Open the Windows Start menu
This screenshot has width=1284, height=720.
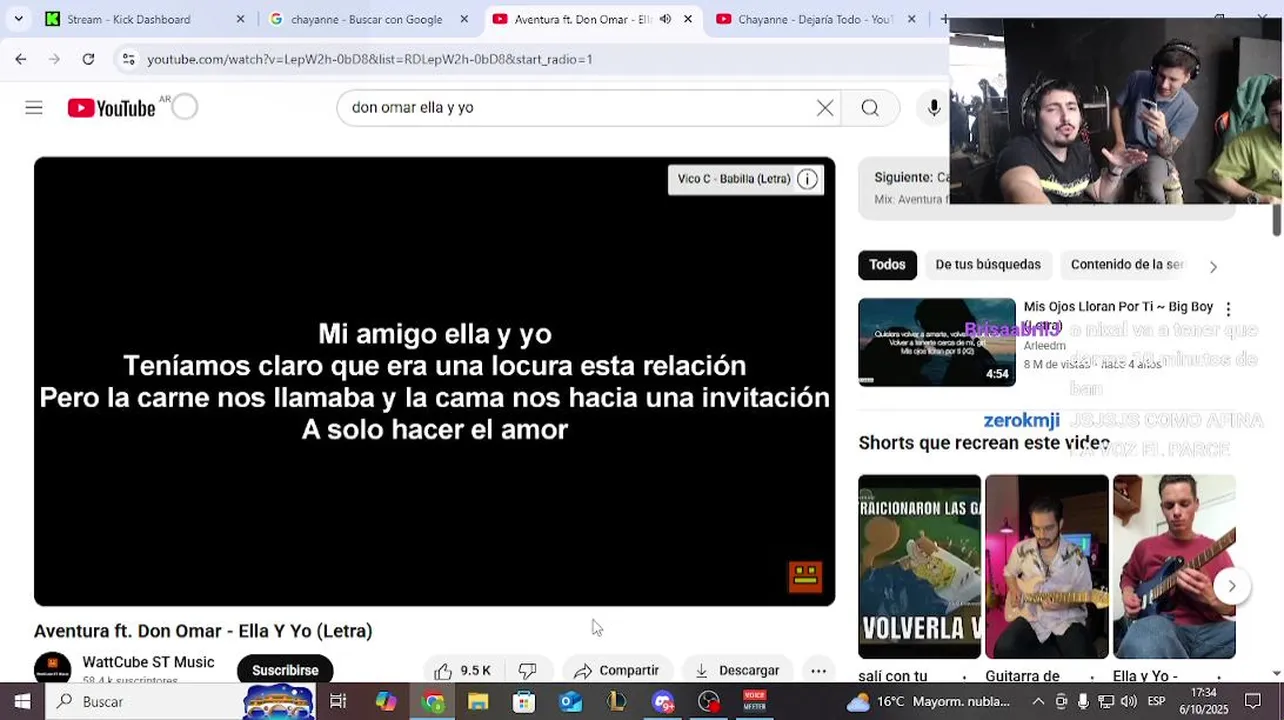coord(22,702)
